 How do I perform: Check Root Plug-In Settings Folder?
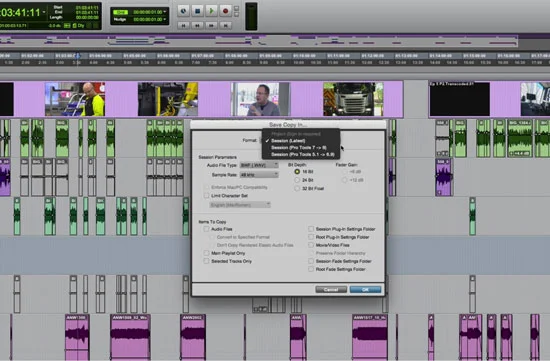pos(311,237)
